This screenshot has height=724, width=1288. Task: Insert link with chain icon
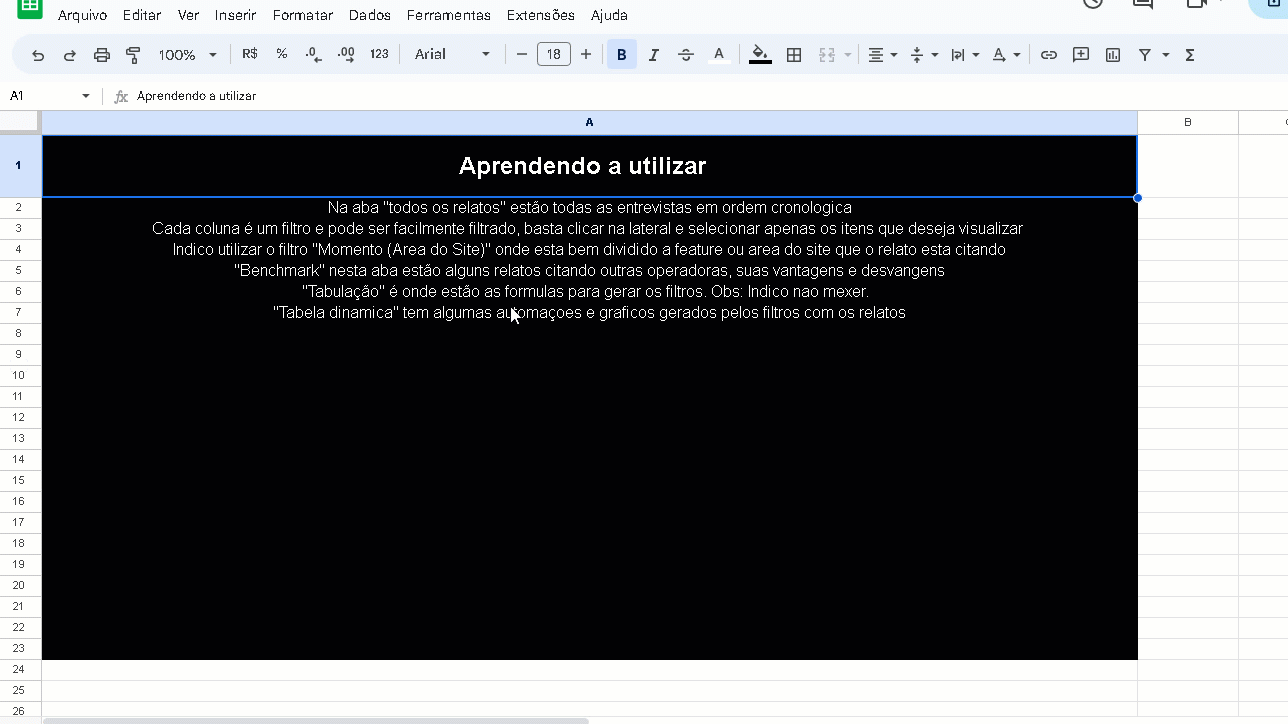[x=1048, y=55]
